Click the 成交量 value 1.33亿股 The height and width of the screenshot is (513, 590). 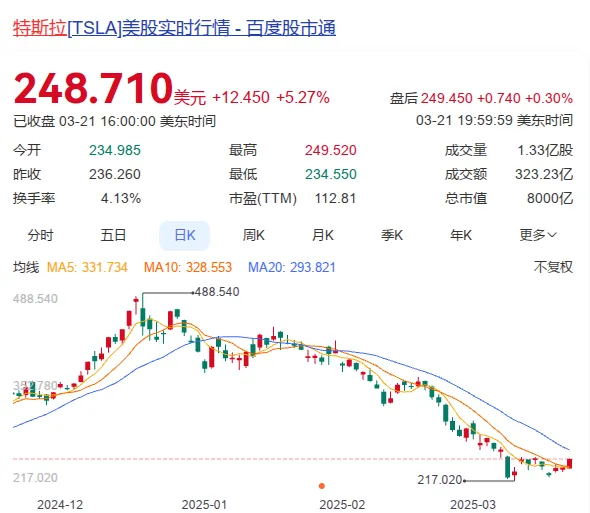(545, 150)
